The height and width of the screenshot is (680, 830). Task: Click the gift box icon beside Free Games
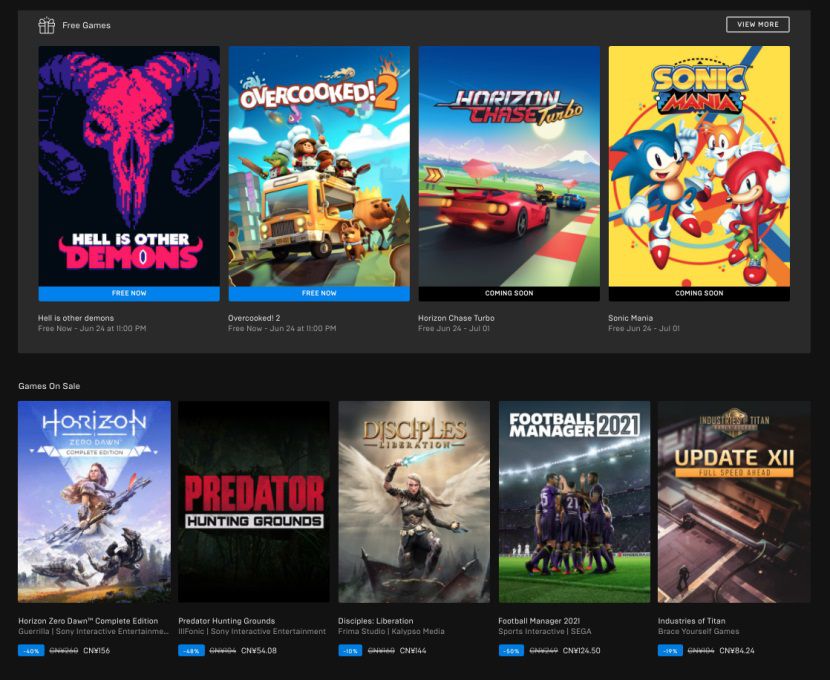pos(47,25)
